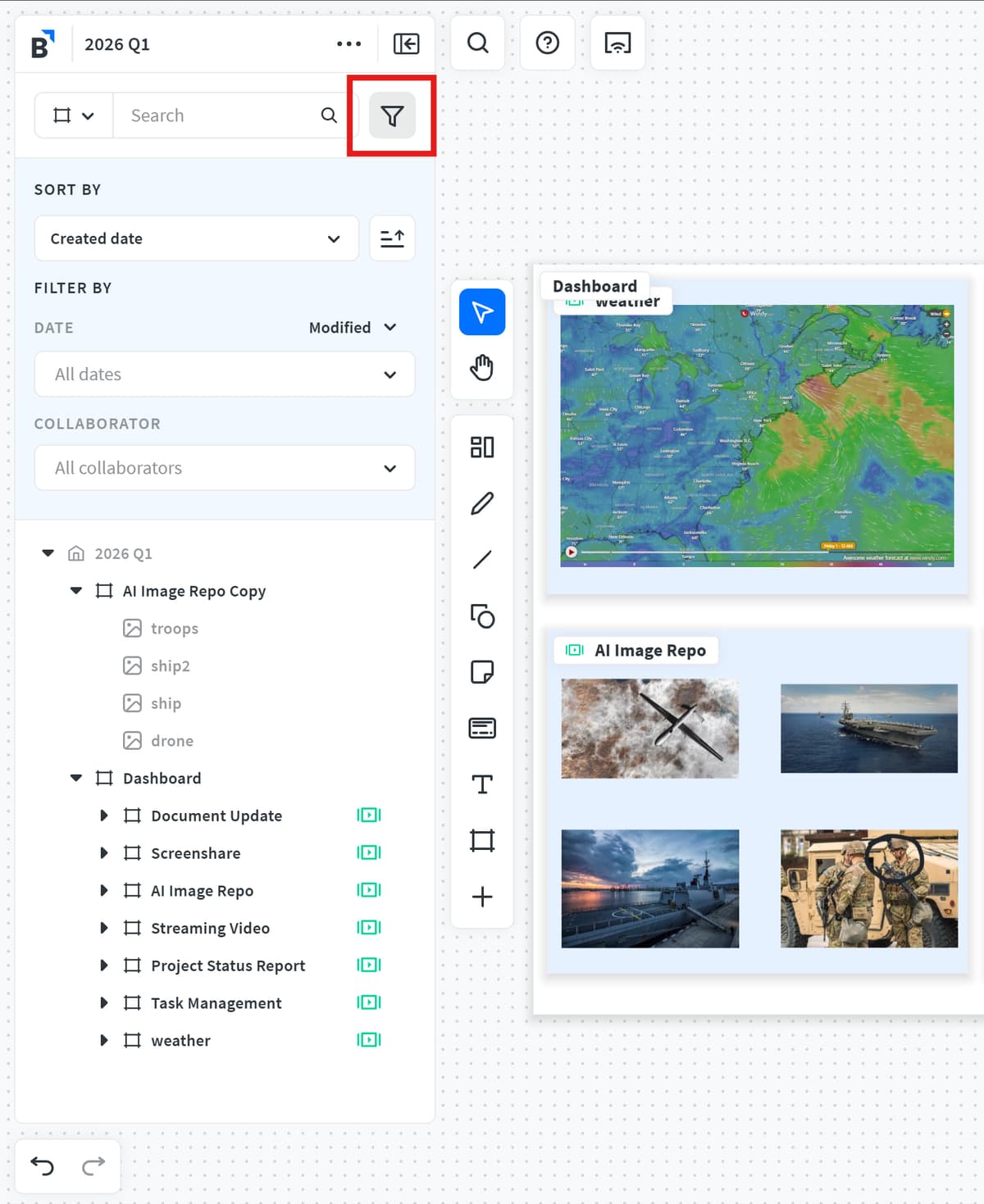Image resolution: width=984 pixels, height=1204 pixels.
Task: Collapse the Dashboard tree node
Action: click(x=76, y=779)
